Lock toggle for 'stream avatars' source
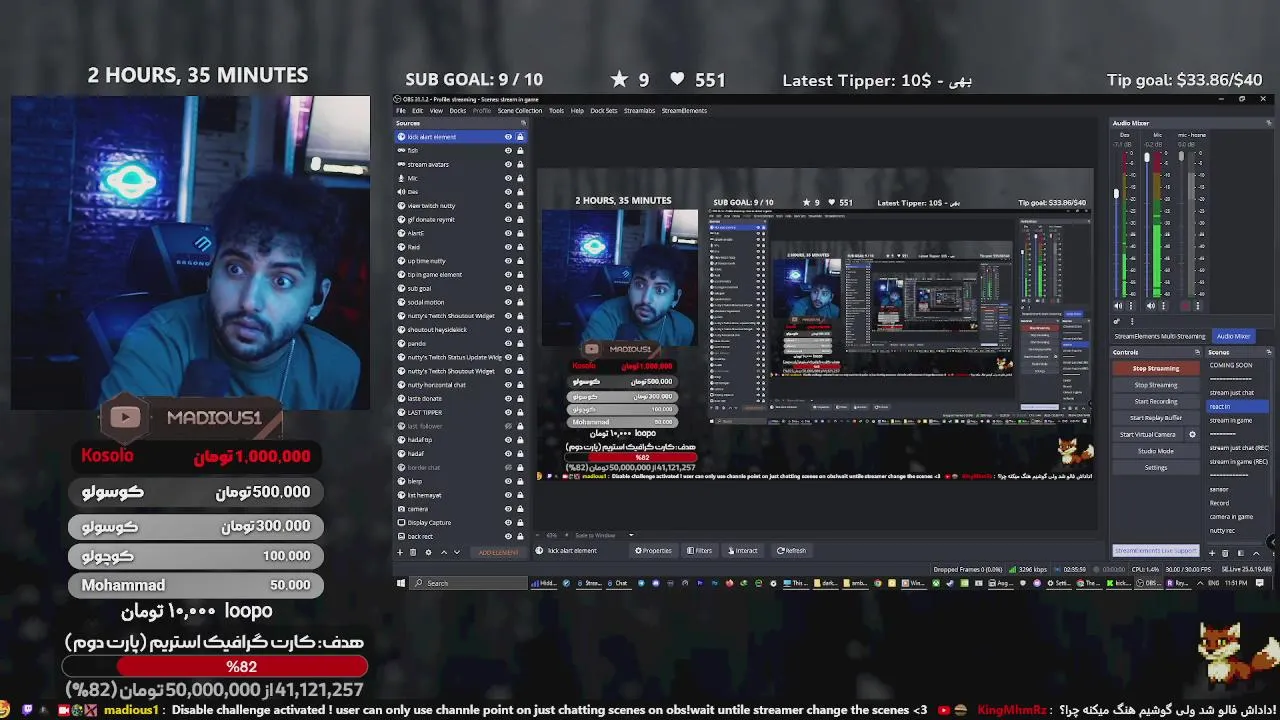 click(x=520, y=164)
